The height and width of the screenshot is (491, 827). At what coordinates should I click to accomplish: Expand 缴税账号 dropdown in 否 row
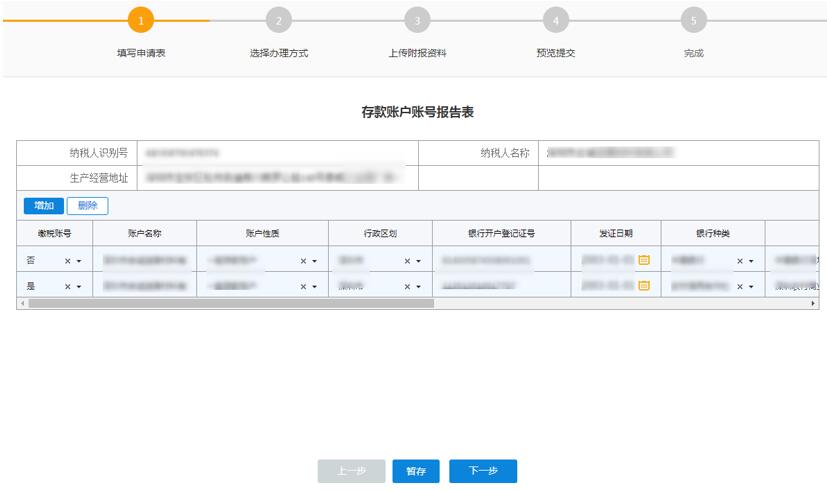[x=79, y=261]
